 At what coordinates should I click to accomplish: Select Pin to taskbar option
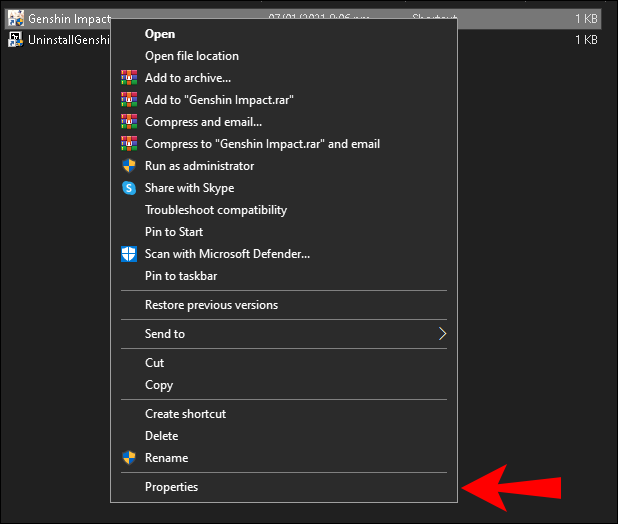(181, 276)
